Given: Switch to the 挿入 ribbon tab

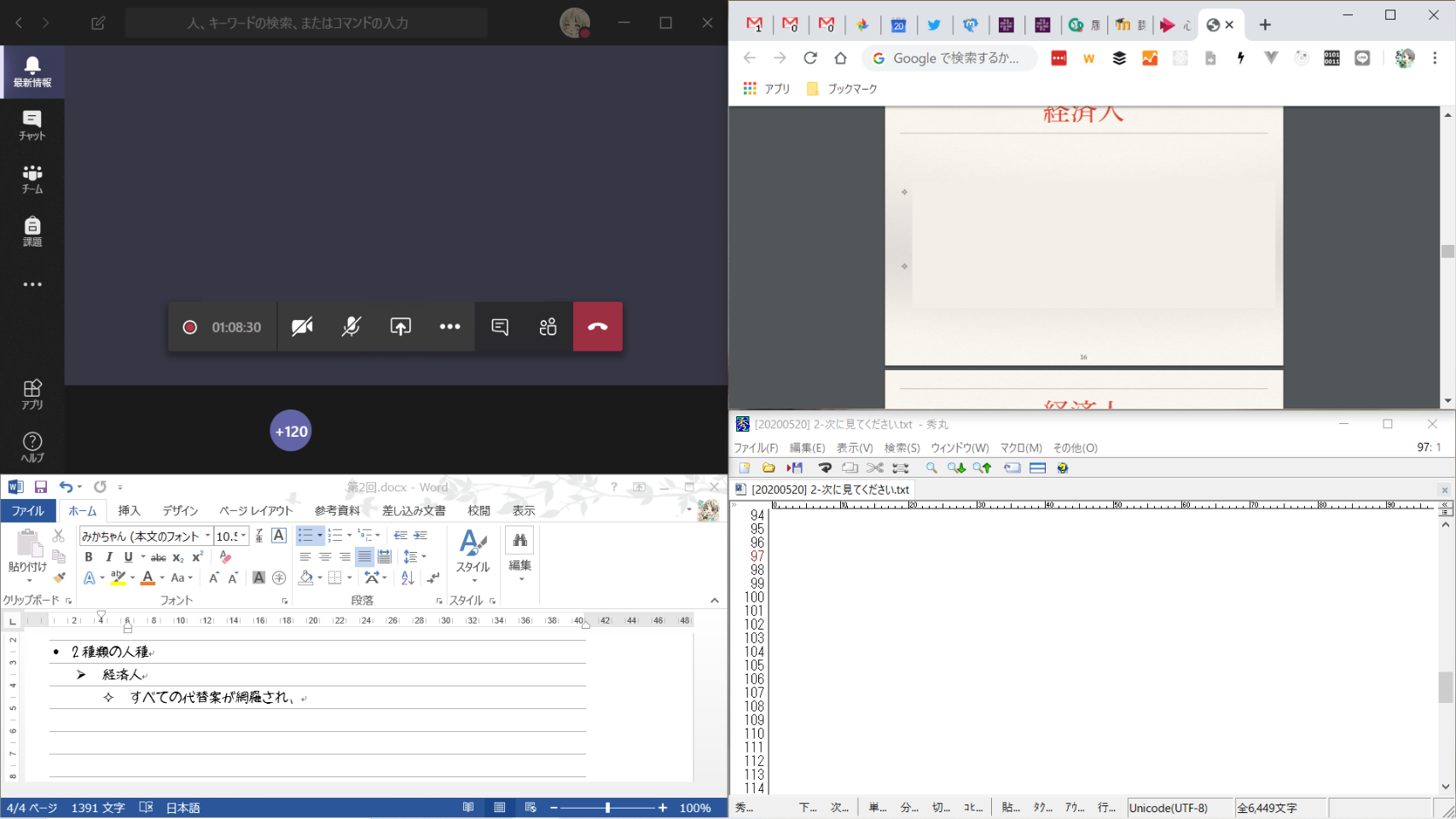Looking at the screenshot, I should (x=129, y=510).
